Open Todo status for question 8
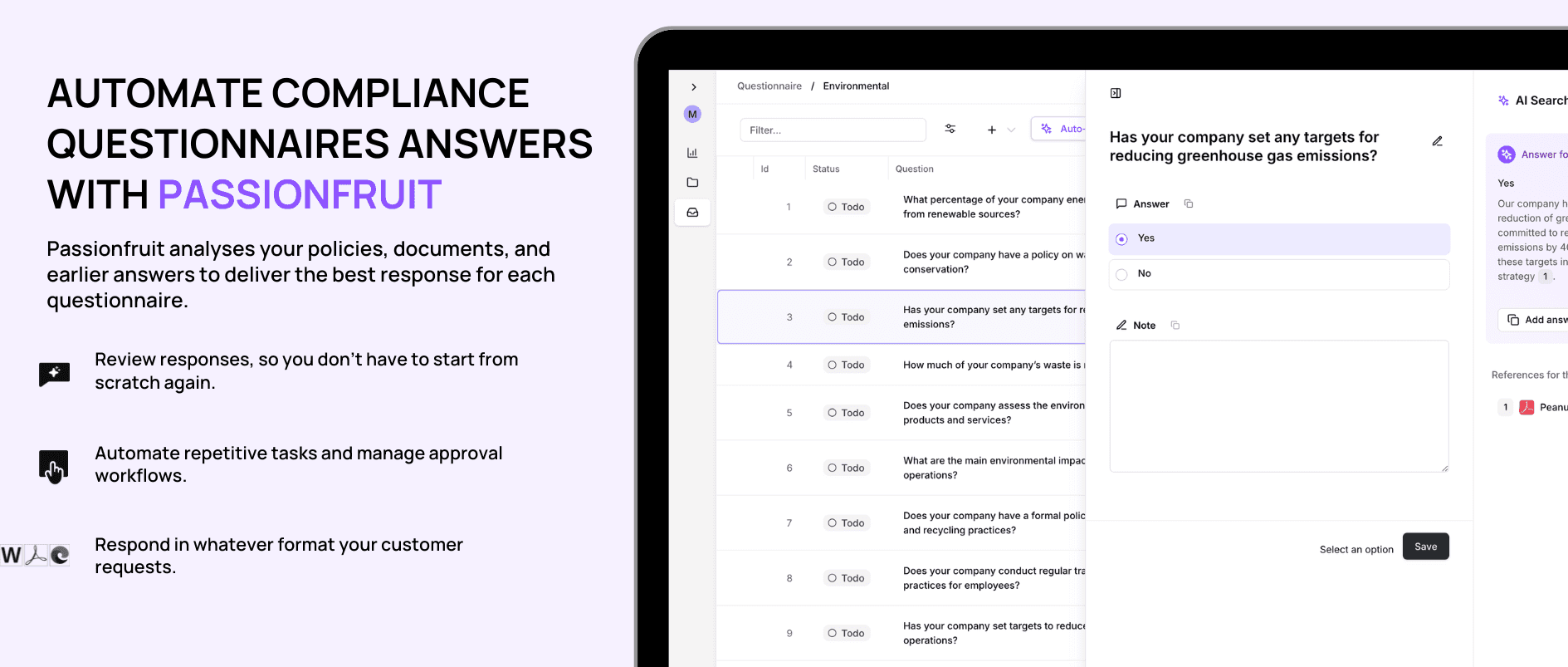 click(846, 578)
